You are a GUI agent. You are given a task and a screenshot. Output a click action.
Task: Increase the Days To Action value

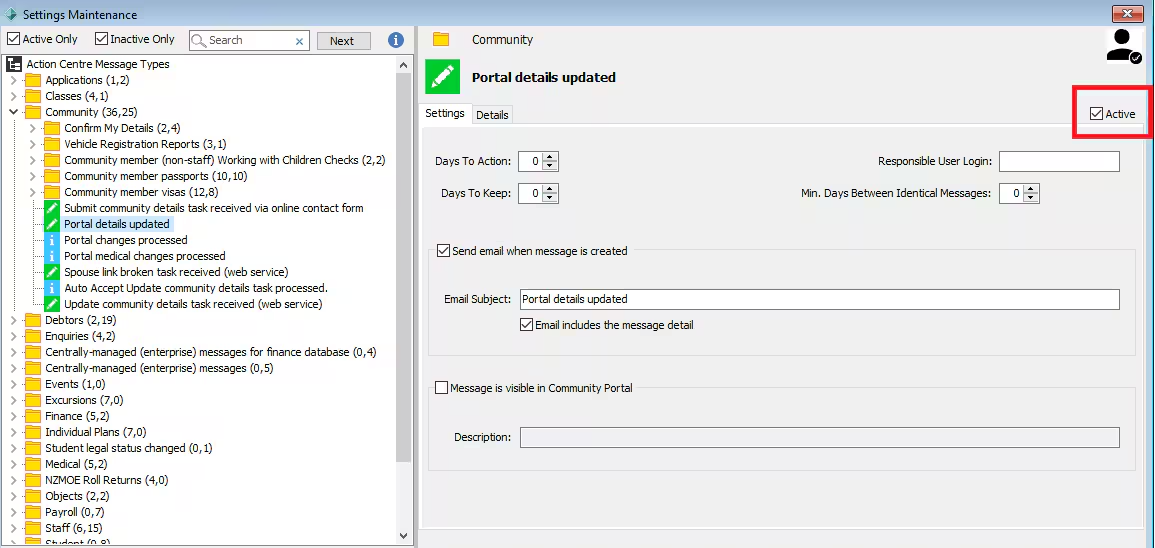click(551, 157)
